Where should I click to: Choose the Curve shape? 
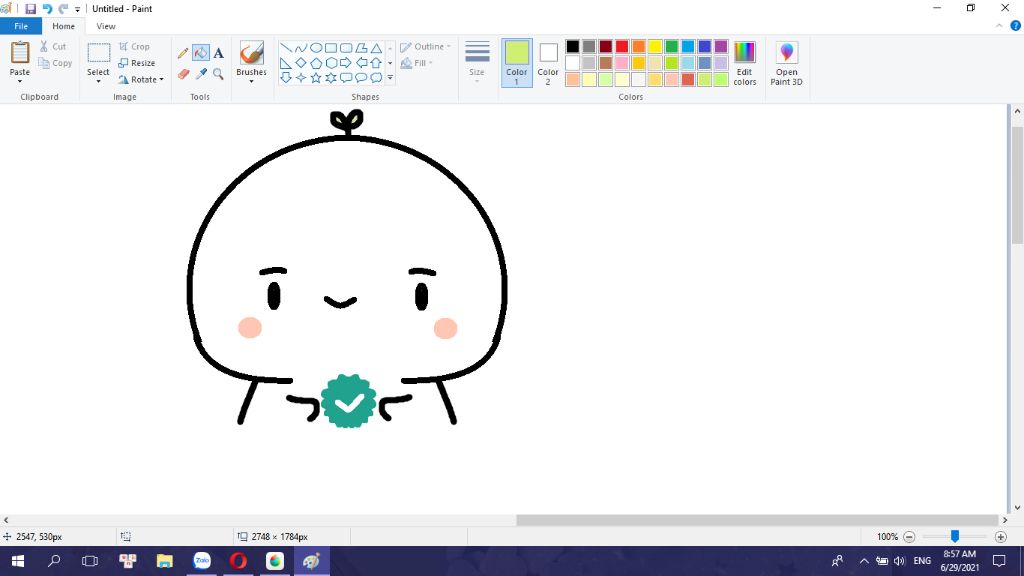[301, 48]
